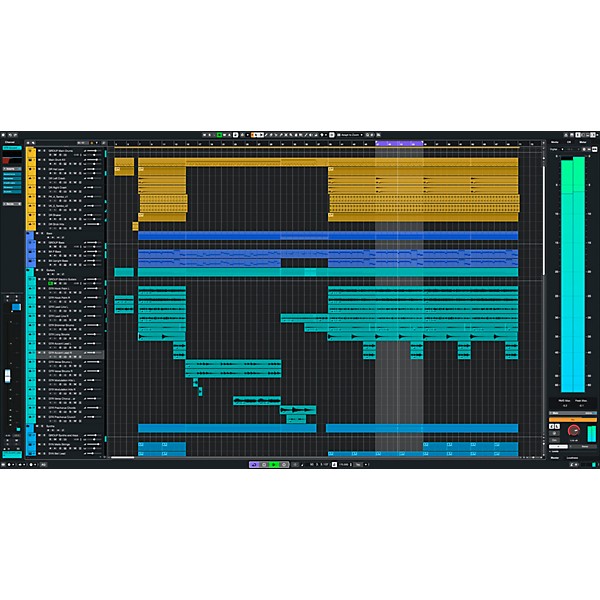Click the rightmost icon of the top toolbar

pos(378,135)
